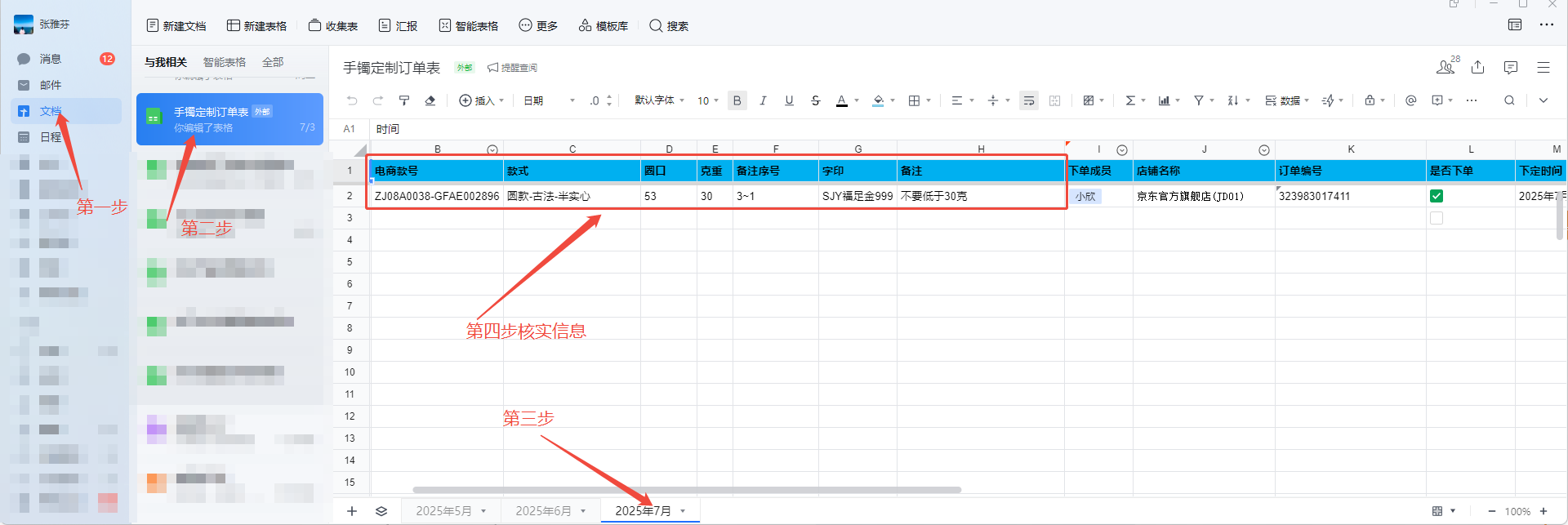This screenshot has width=1568, height=525.
Task: Toggle bold formatting button
Action: click(x=737, y=100)
